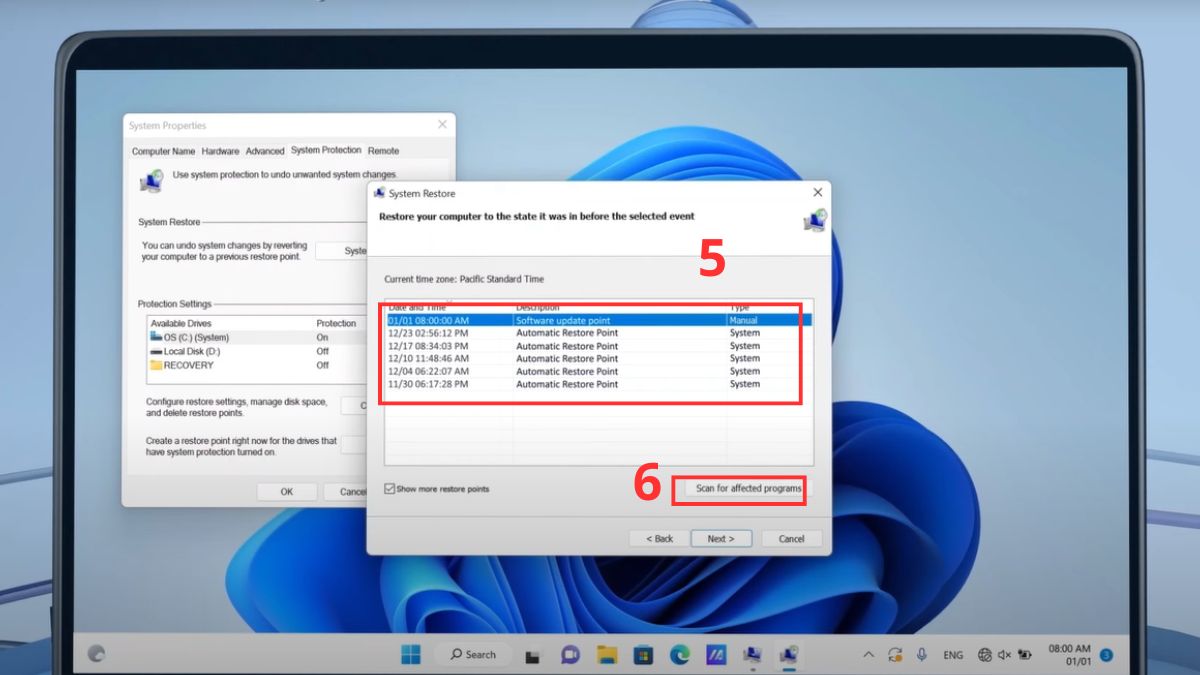Click the ENG language indicator
1200x675 pixels.
coord(953,655)
